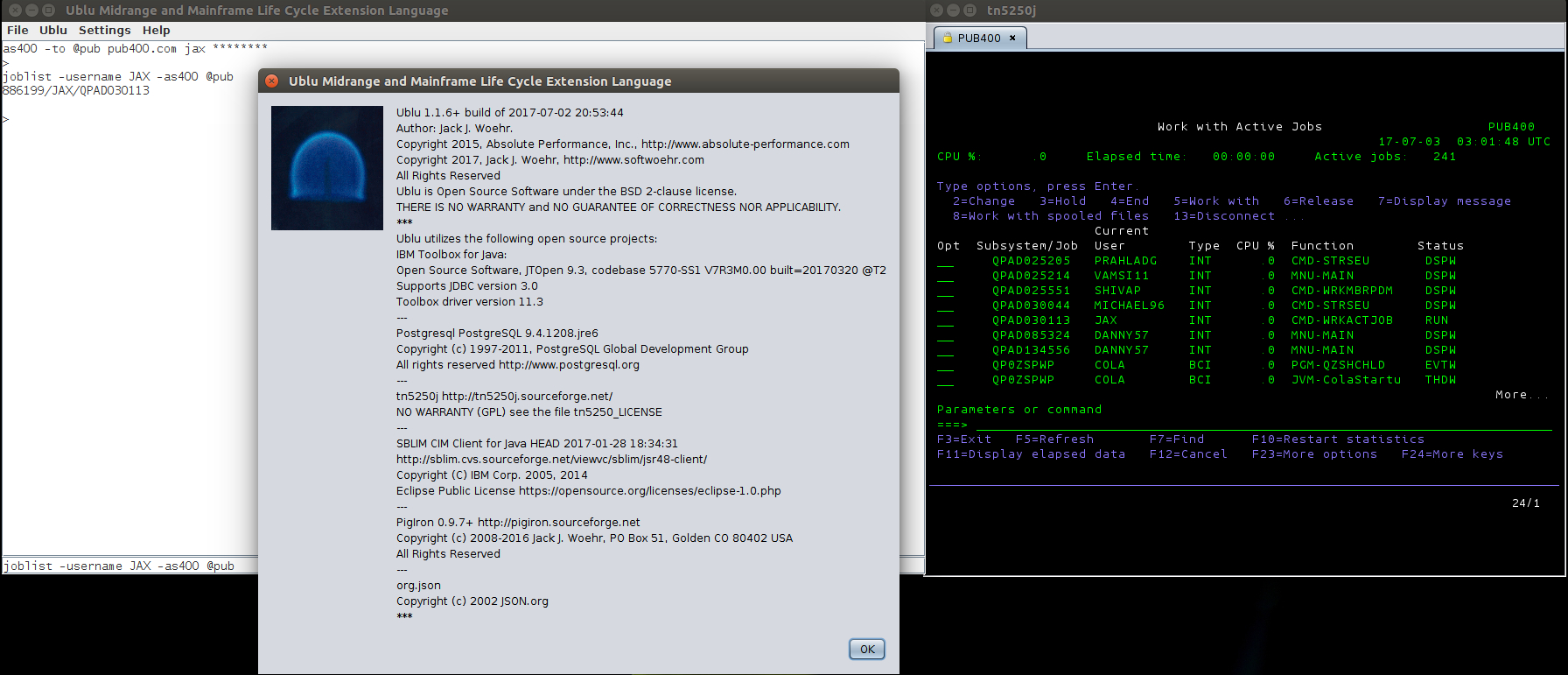The image size is (1568, 675).
Task: Click the pigiron.sourceforge.net URL text
Action: point(558,523)
